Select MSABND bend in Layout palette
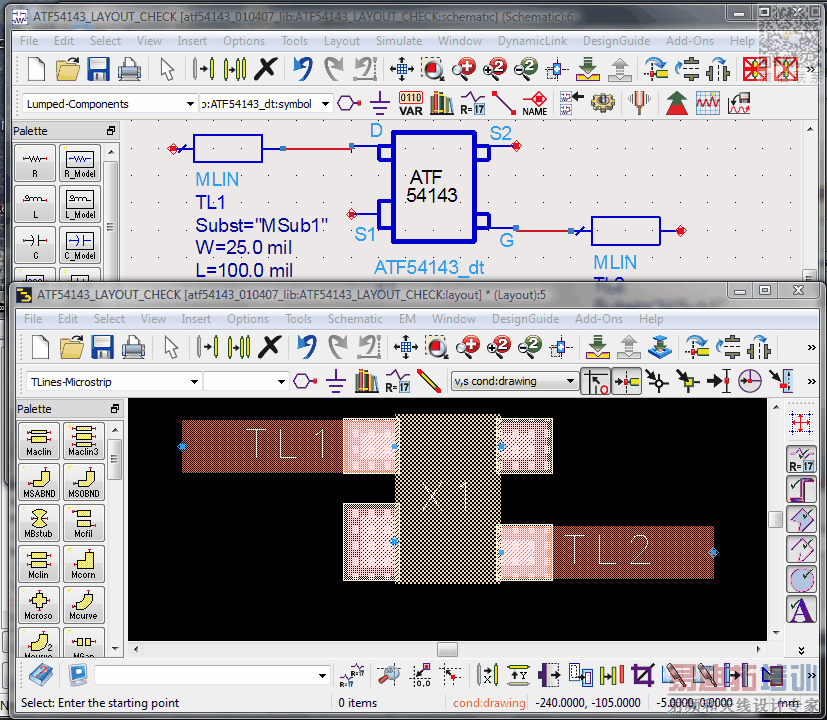The height and width of the screenshot is (720, 827). 39,482
